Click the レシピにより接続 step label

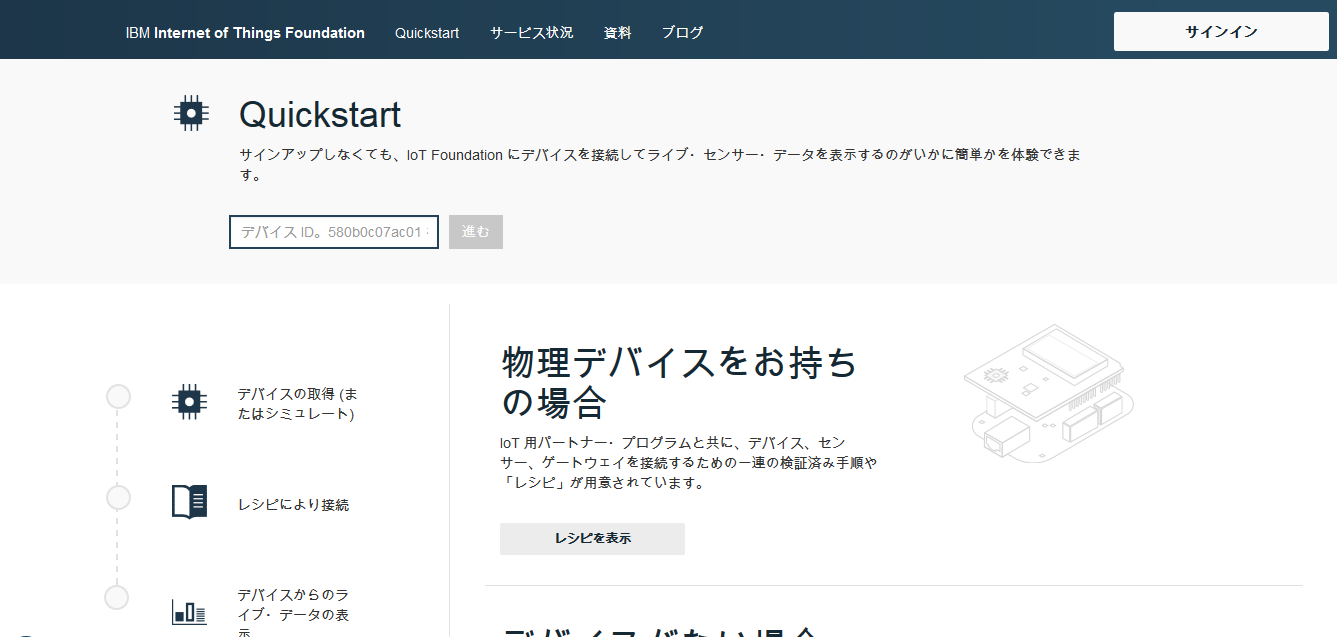[x=293, y=505]
